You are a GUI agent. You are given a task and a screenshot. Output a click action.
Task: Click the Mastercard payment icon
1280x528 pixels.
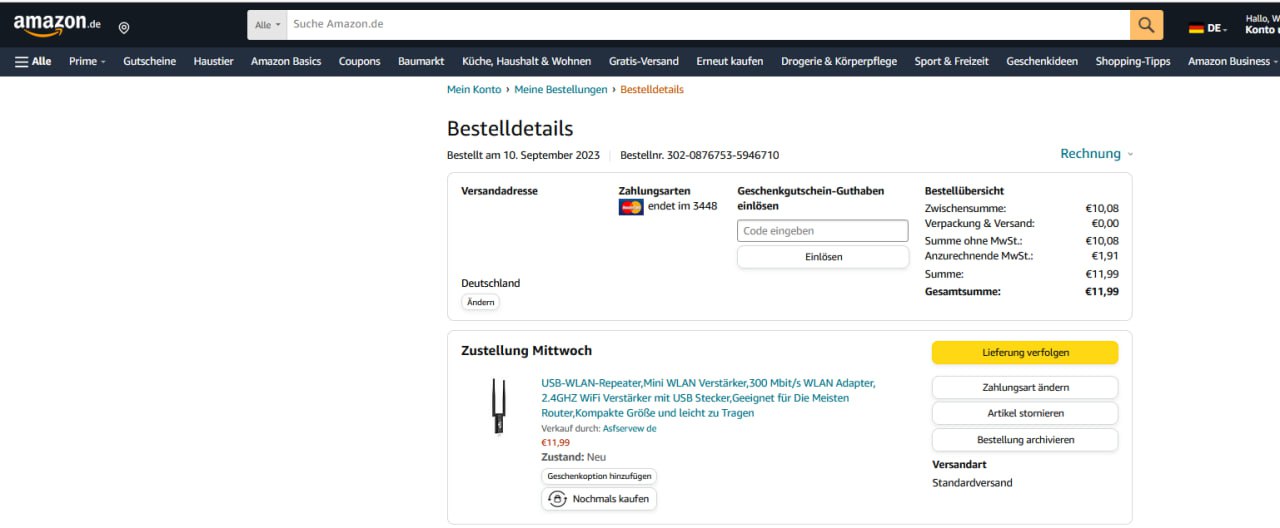pos(631,207)
